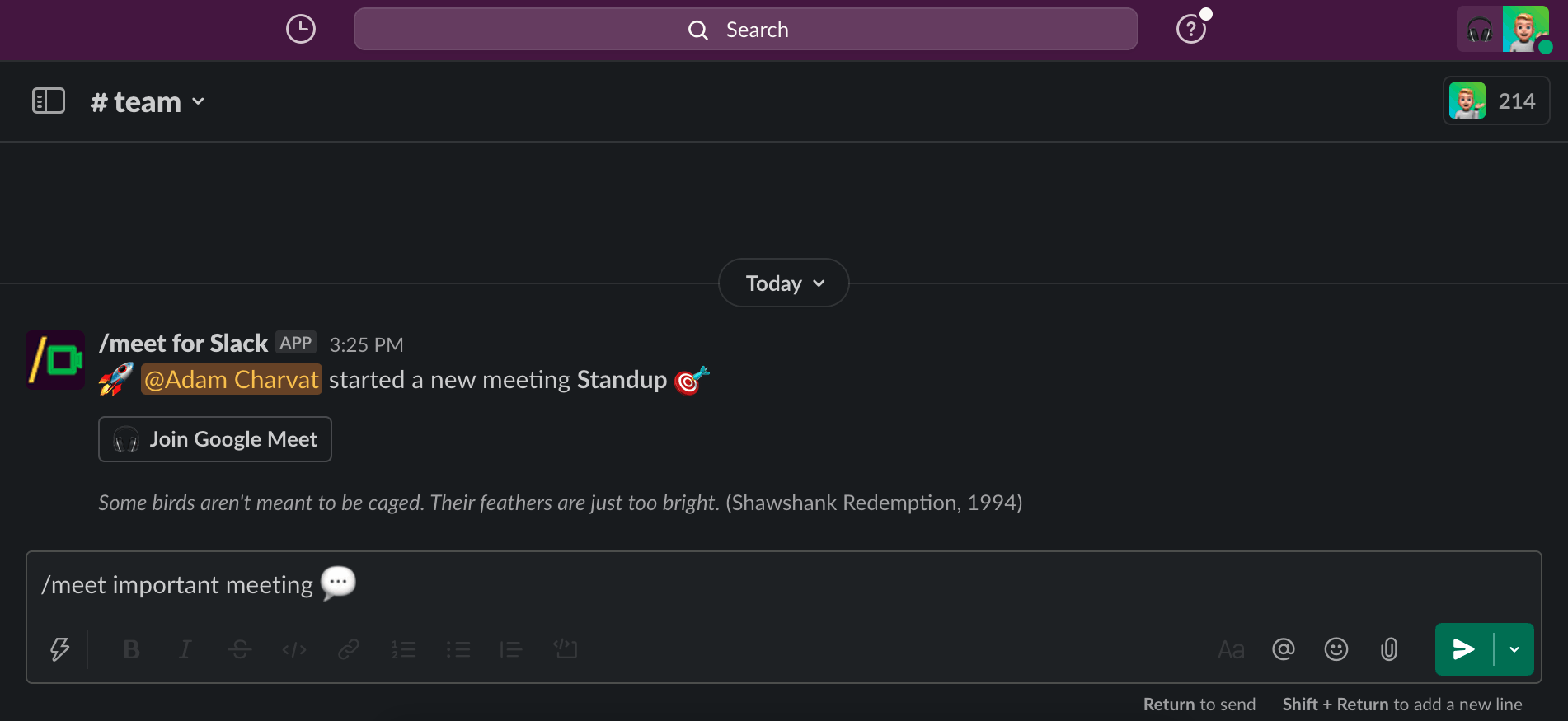Open the Today date dropdown
Image resolution: width=1568 pixels, height=721 pixels.
tap(784, 283)
